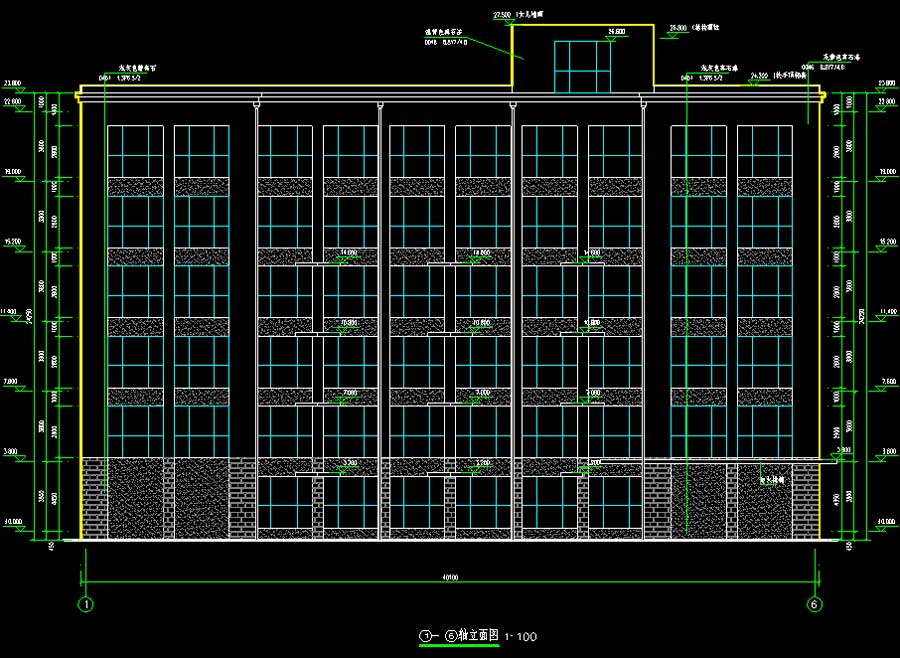The image size is (900, 658).
Task: Select the axis bubble numbered 6
Action: [x=814, y=604]
